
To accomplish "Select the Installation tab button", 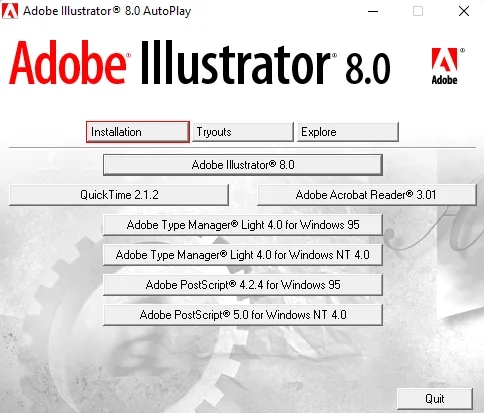I will (138, 132).
